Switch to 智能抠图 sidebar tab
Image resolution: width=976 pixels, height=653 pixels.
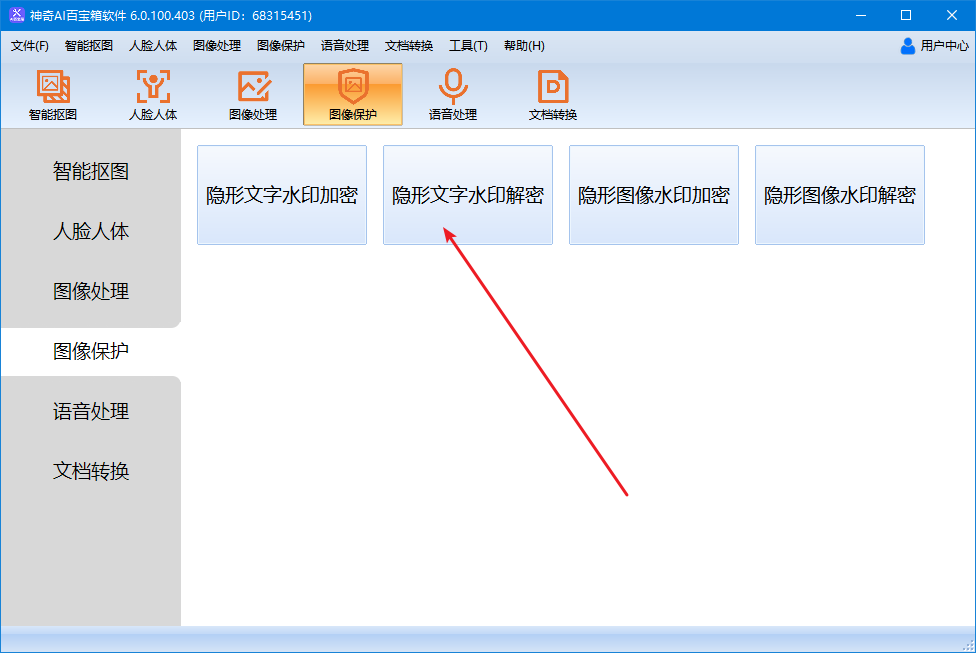(91, 171)
